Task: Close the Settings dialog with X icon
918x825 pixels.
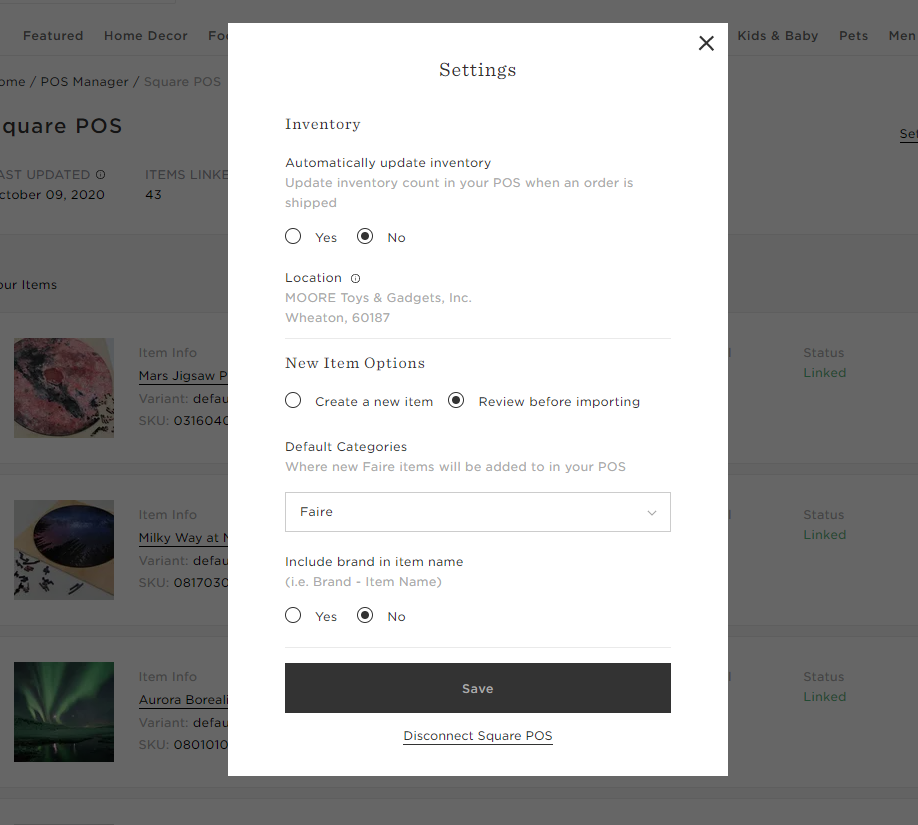Action: (706, 43)
